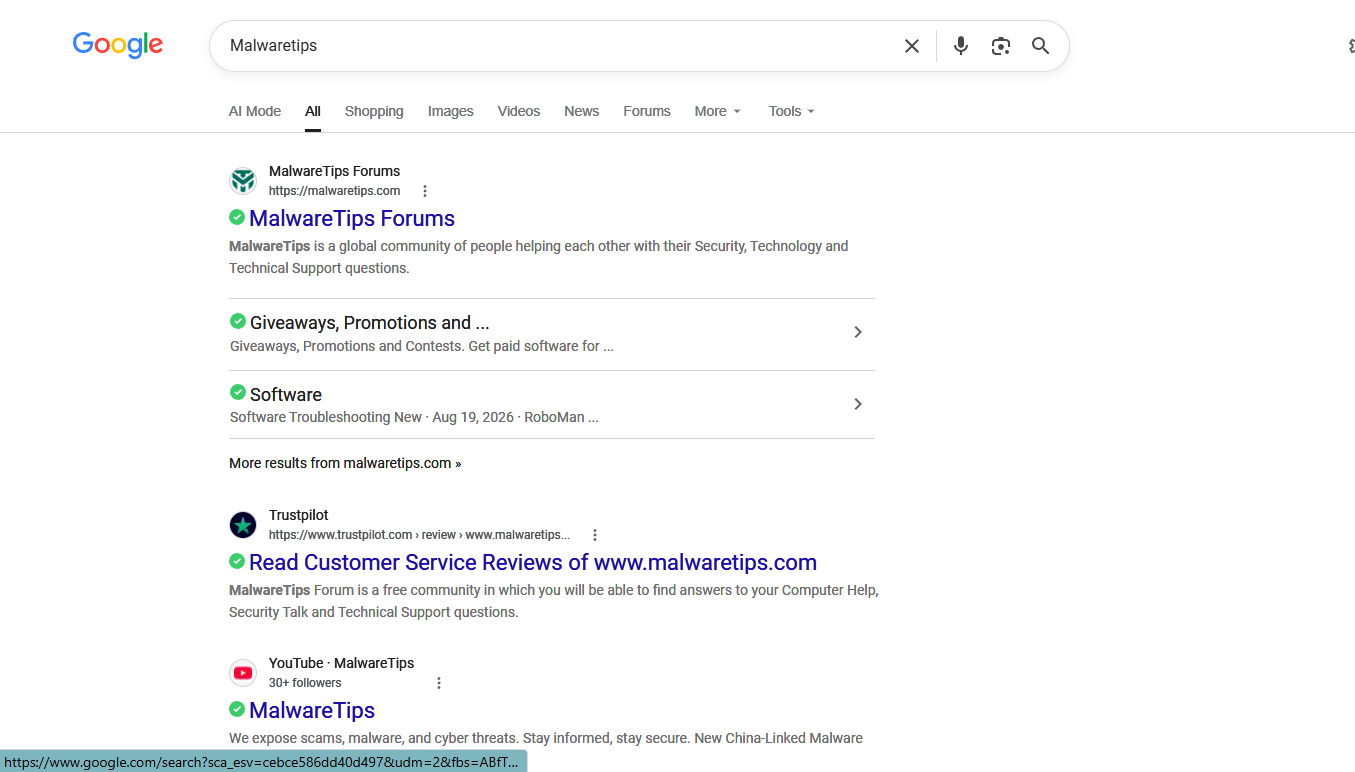Click the Trustpilot review URL breadcrumb
The image size is (1355, 772).
click(419, 535)
